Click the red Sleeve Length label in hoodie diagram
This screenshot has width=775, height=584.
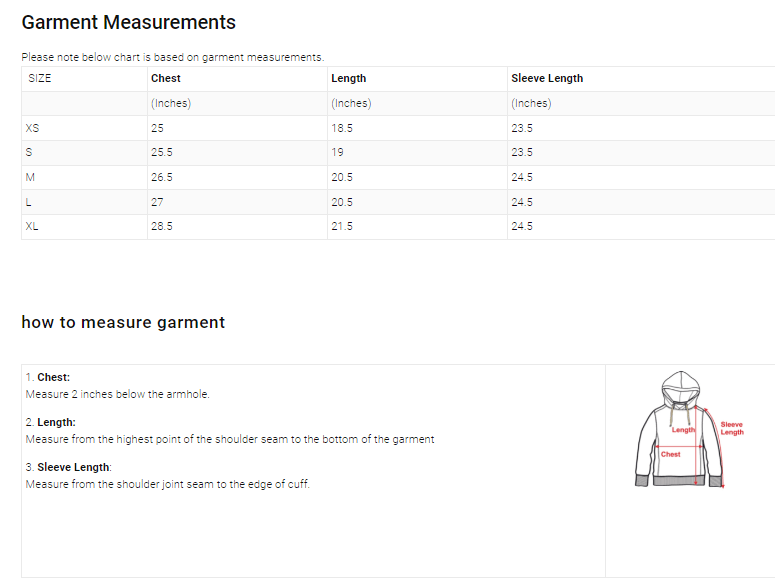click(732, 428)
